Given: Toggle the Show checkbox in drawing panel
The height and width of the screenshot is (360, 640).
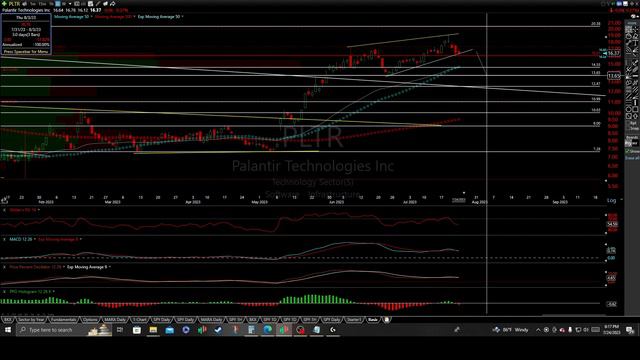Looking at the screenshot, I should click(632, 151).
